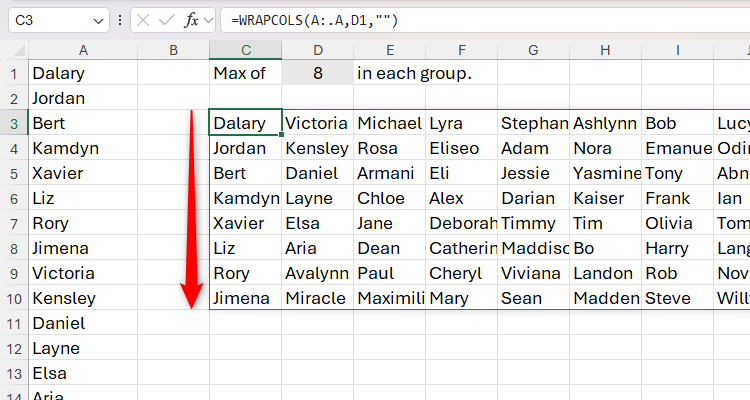Viewport: 750px width, 400px height.
Task: Select cell H9 with Landon
Action: click(606, 273)
